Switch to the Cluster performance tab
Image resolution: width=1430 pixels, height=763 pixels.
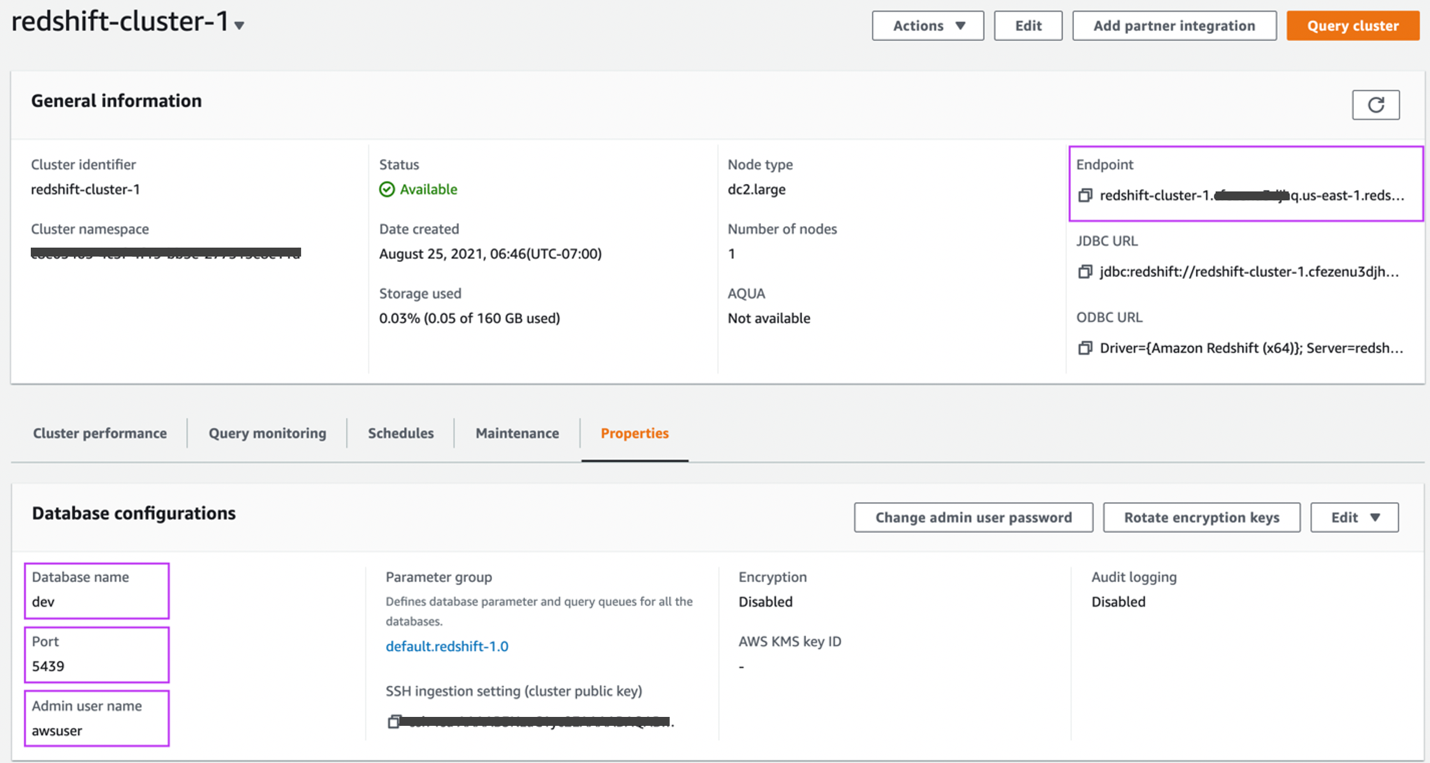(x=100, y=433)
